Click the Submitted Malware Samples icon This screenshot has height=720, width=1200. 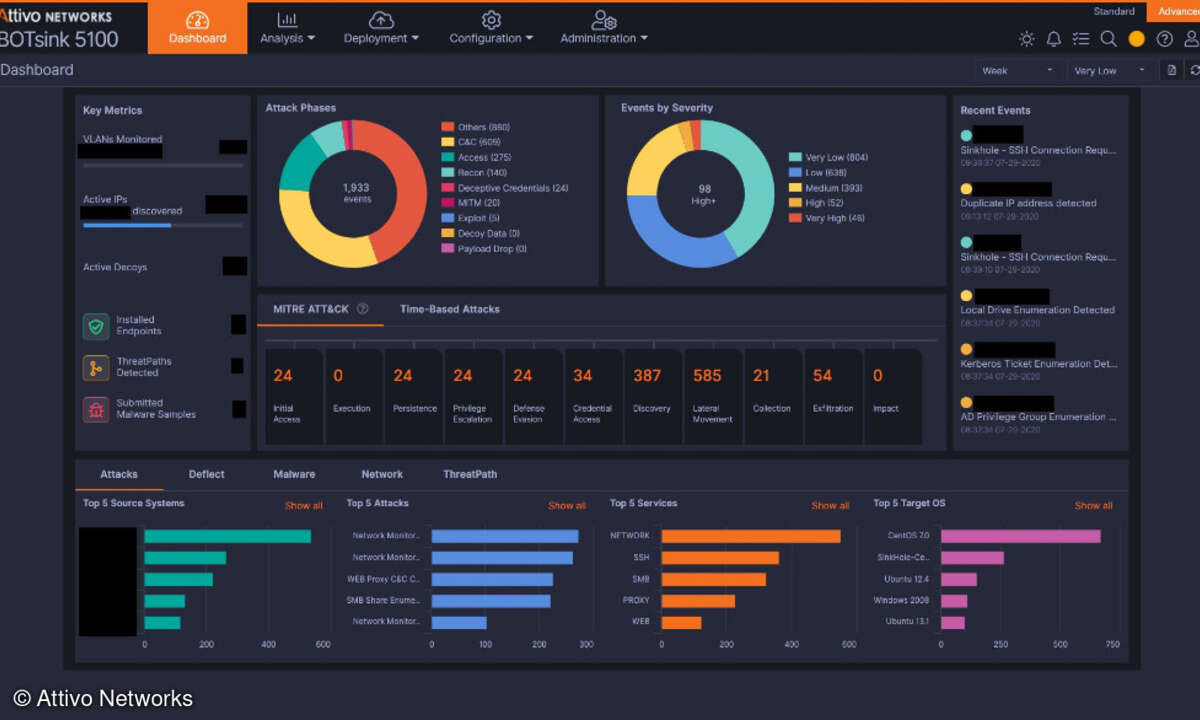[x=96, y=409]
